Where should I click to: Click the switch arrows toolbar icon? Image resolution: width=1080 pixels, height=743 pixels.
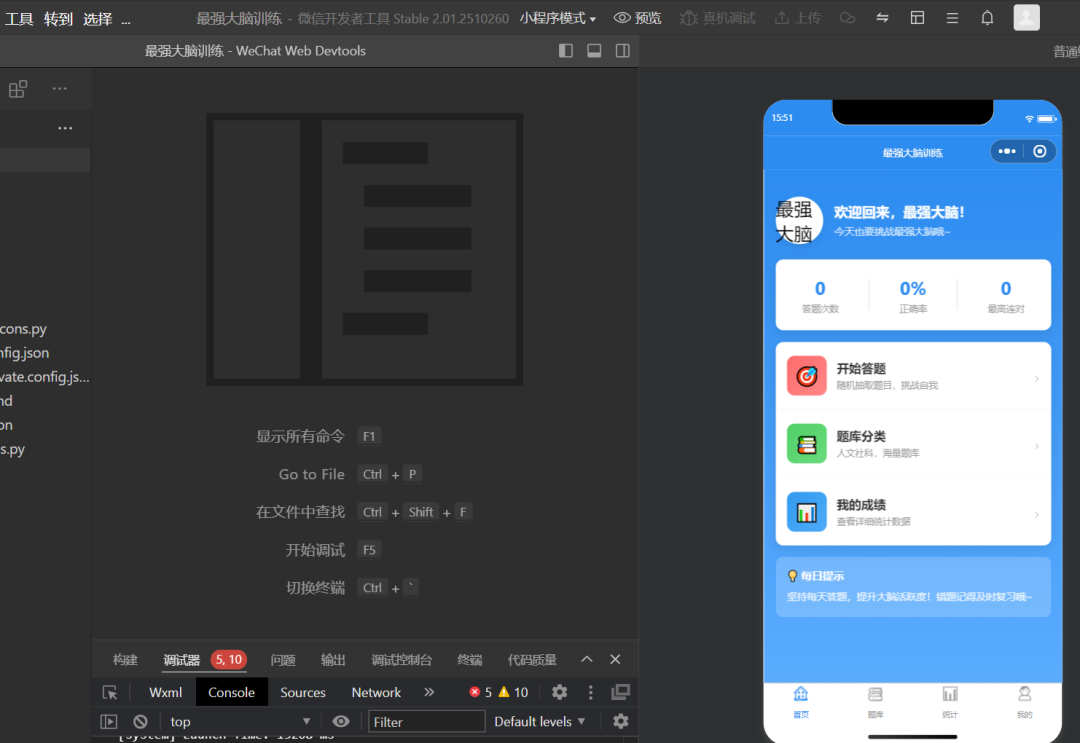(x=882, y=18)
